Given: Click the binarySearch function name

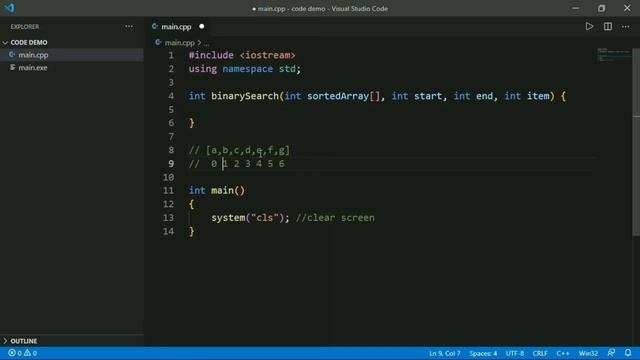Looking at the screenshot, I should tap(244, 96).
